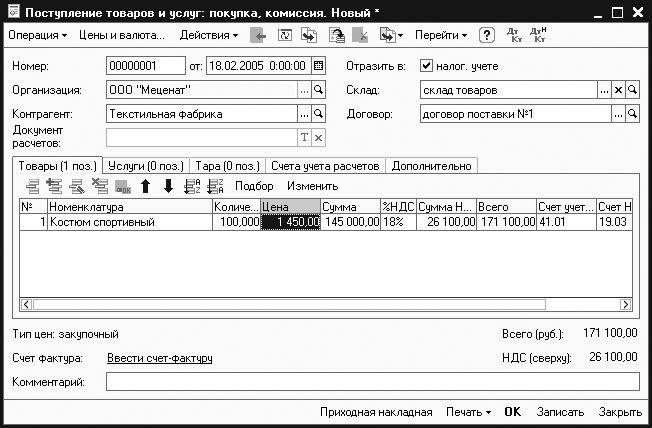652x428 pixels.
Task: Open the Печать dropdown at the bottom
Action: 468,412
